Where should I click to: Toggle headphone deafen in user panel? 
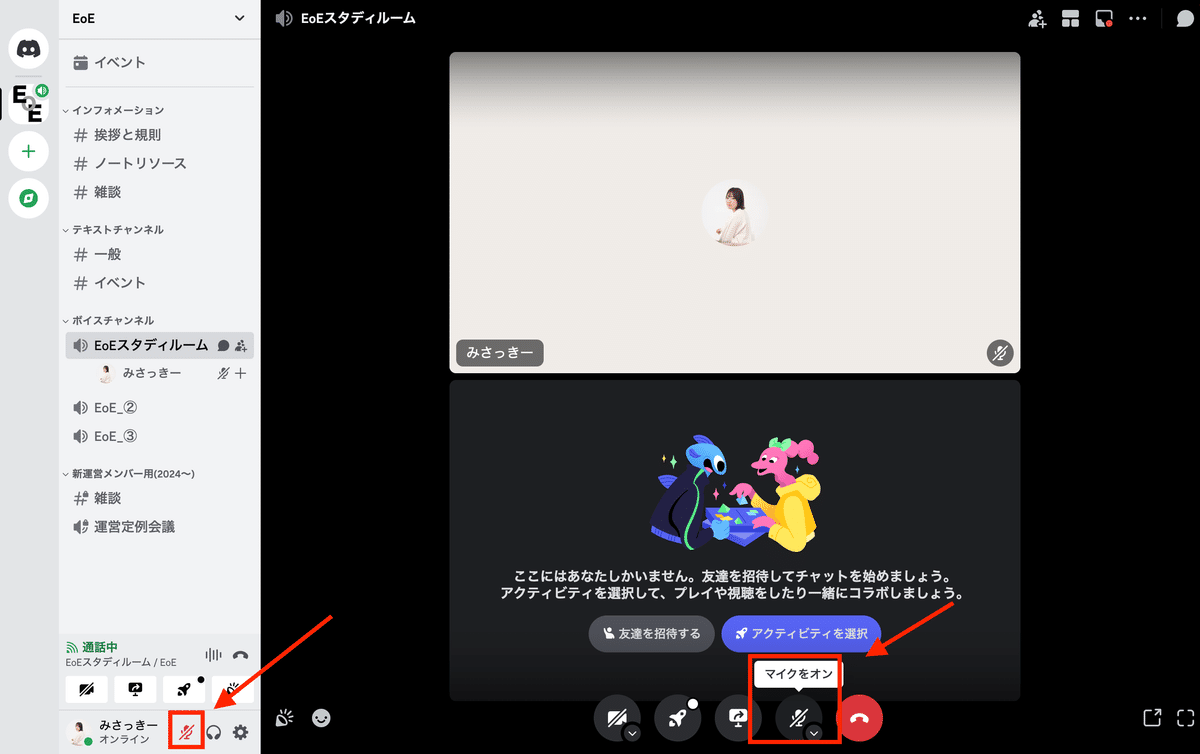214,733
